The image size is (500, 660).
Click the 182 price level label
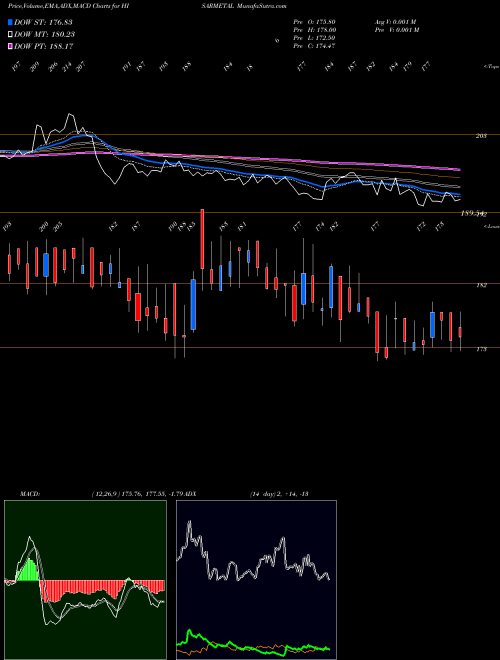(481, 285)
